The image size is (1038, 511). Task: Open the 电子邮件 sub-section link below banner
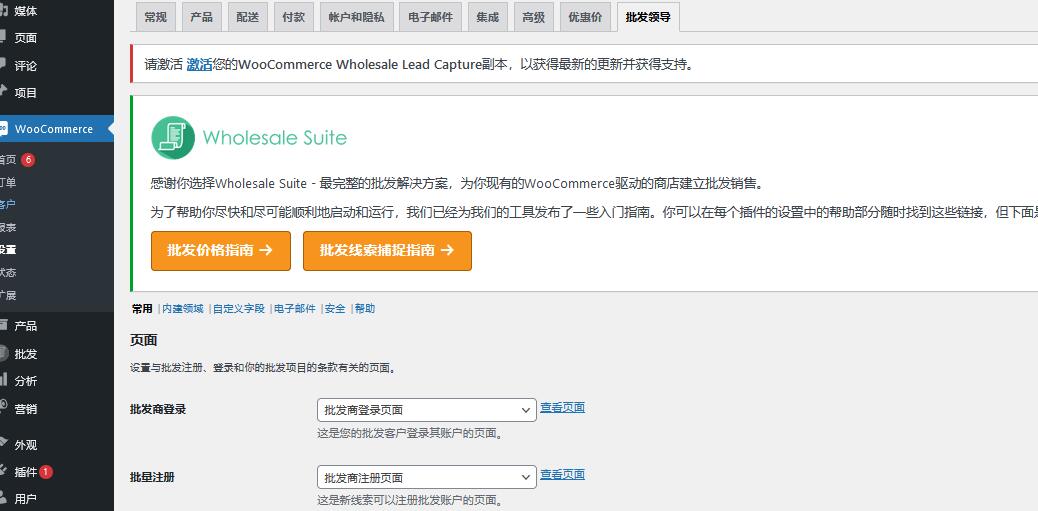coord(295,308)
